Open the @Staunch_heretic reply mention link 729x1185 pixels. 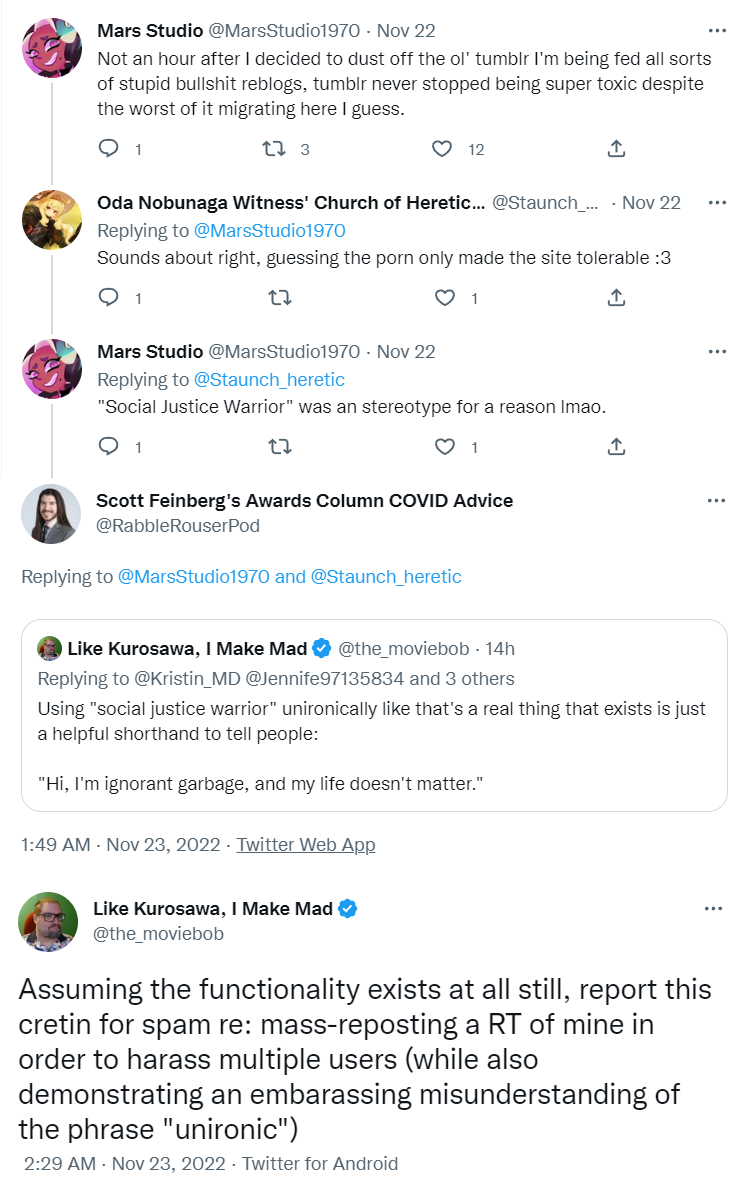270,379
